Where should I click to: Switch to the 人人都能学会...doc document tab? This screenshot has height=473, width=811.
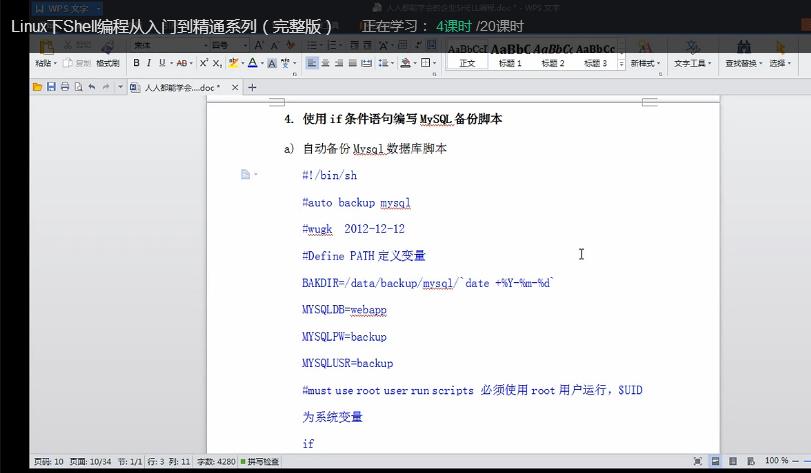coord(180,88)
